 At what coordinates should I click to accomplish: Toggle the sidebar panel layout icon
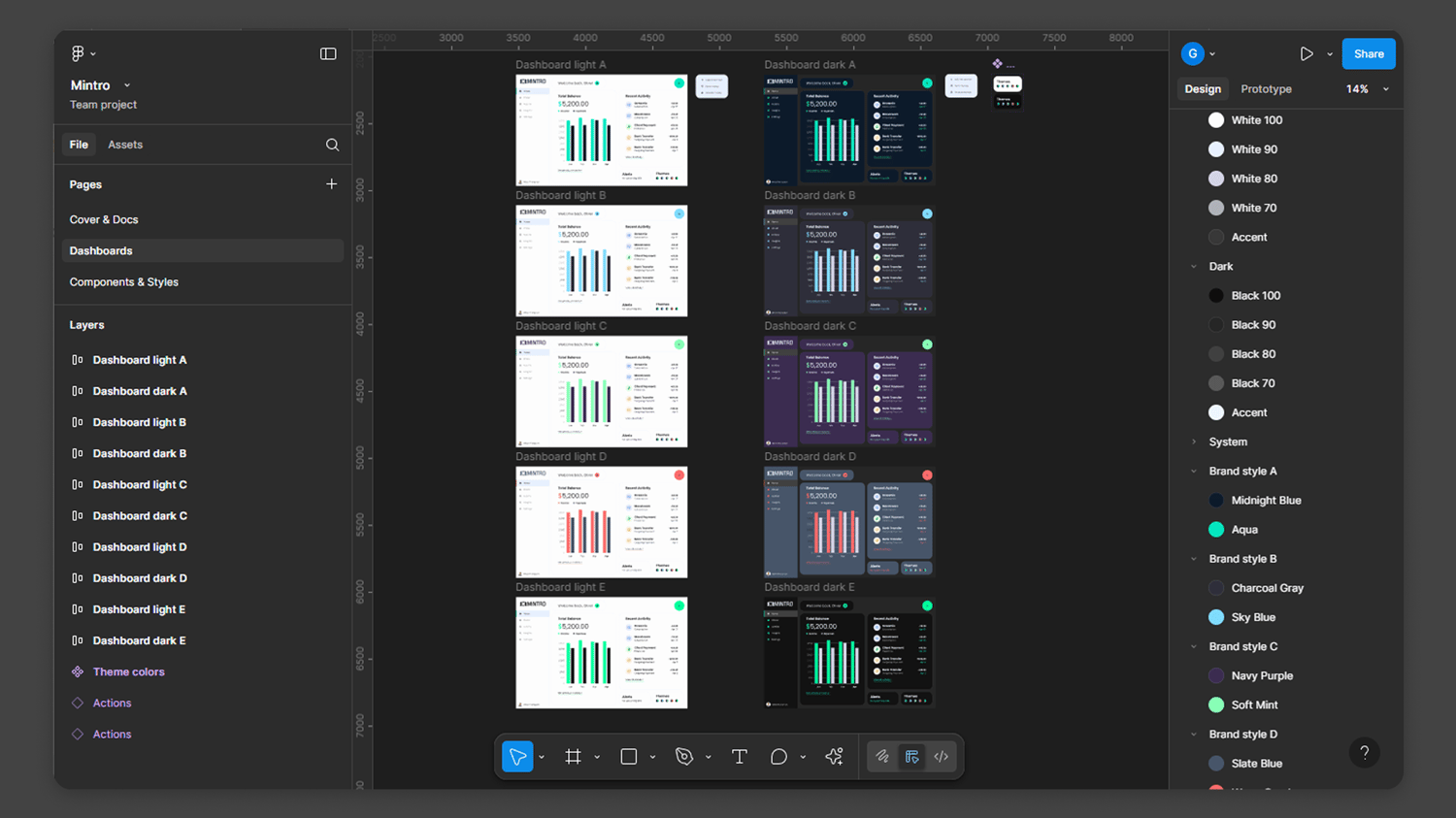pyautogui.click(x=328, y=53)
